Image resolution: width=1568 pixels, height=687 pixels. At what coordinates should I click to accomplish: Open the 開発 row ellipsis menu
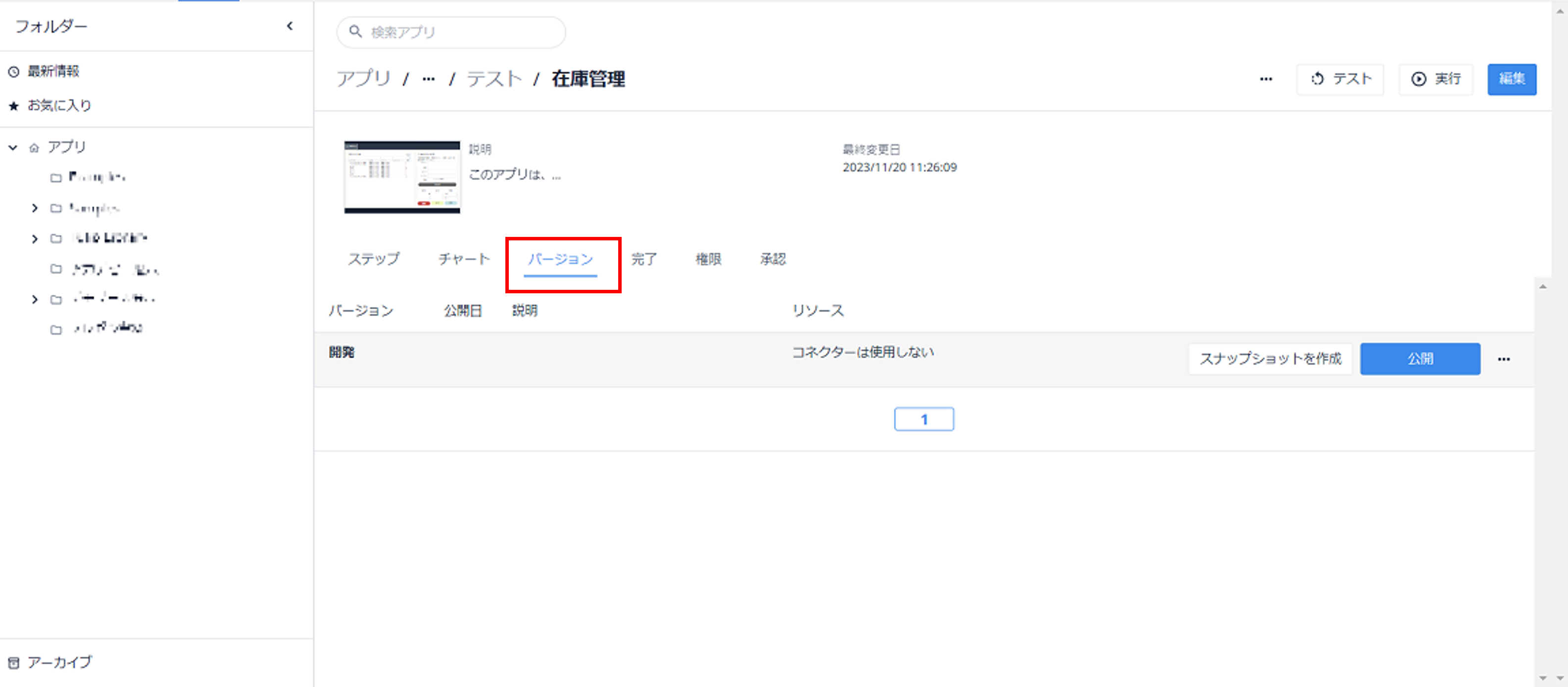(1504, 359)
